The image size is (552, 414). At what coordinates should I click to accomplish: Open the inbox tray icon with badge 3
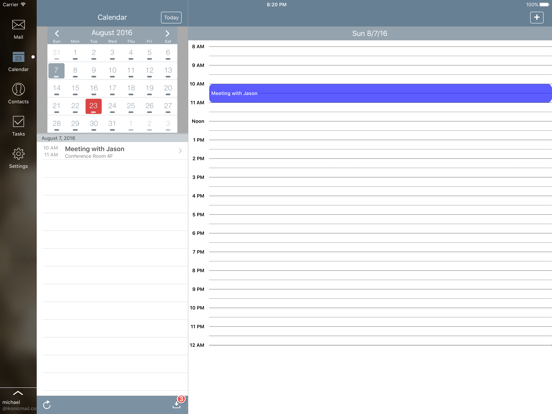[177, 403]
